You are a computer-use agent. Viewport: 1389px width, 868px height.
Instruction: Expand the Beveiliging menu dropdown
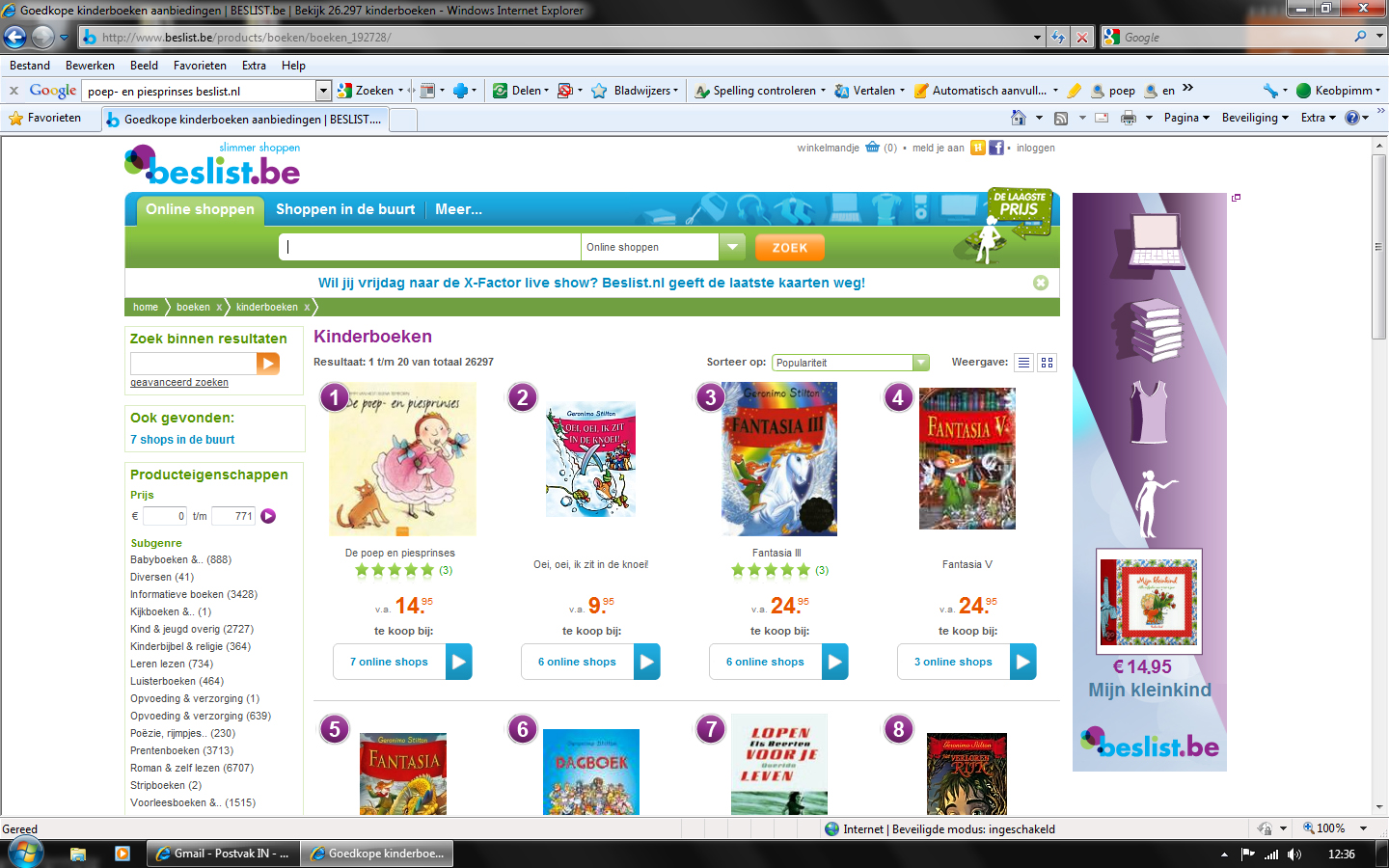coord(1255,118)
